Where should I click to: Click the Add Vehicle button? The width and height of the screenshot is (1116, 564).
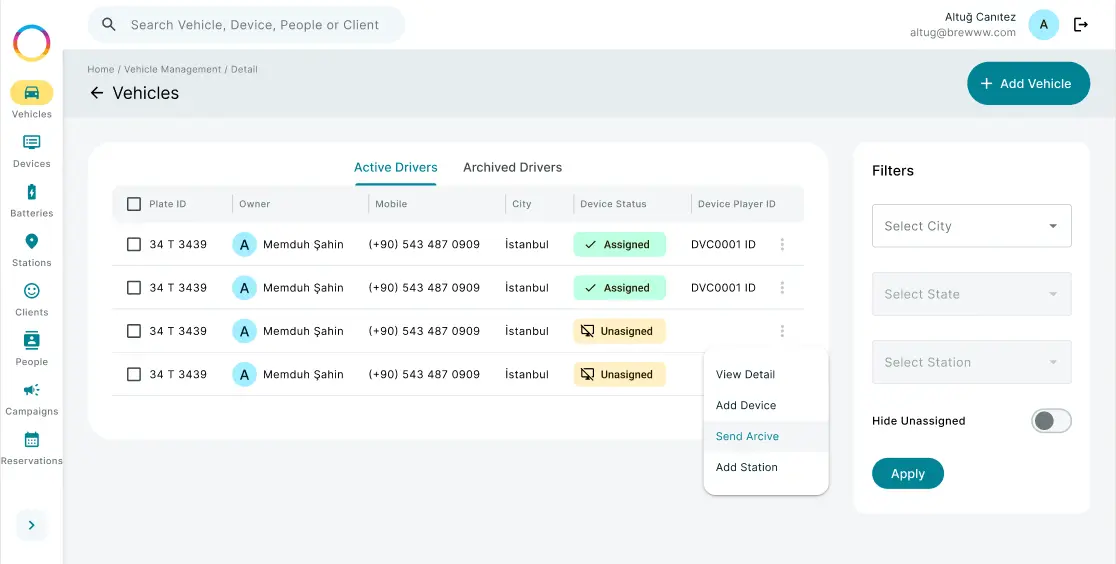[1026, 84]
